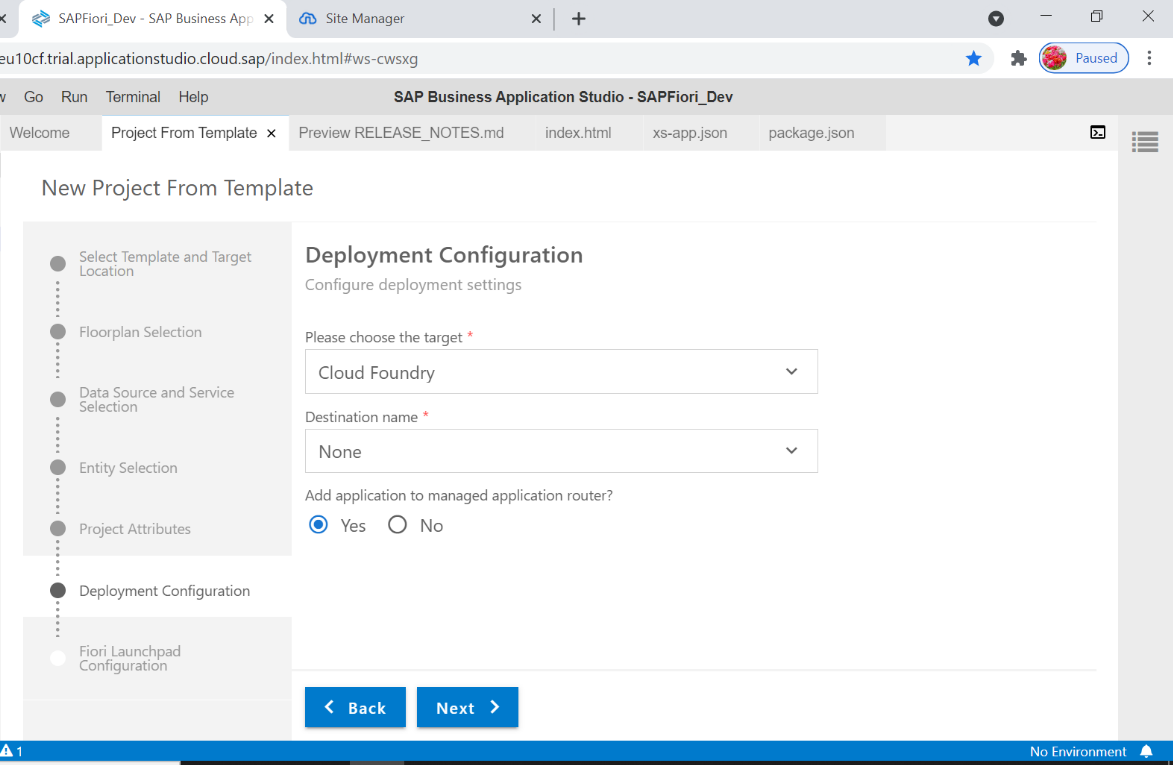Close the Project From Template editor tab
Viewport: 1173px width, 765px height.
coord(272,133)
